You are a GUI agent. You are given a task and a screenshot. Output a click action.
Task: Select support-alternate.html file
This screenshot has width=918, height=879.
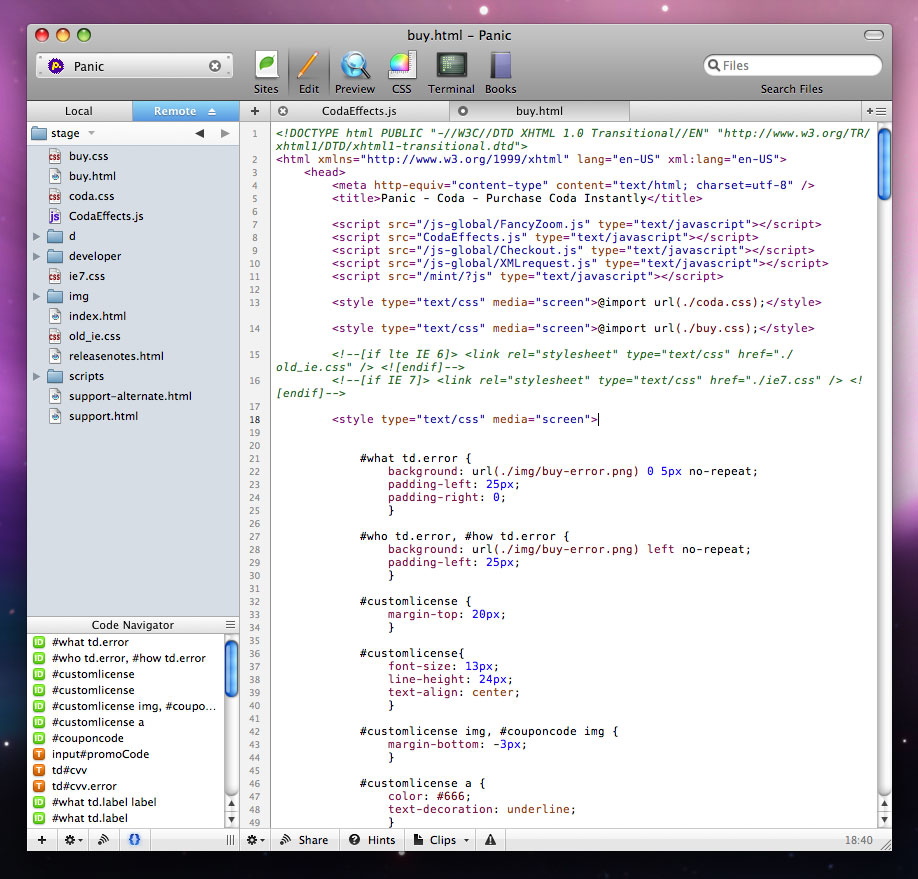coord(133,396)
